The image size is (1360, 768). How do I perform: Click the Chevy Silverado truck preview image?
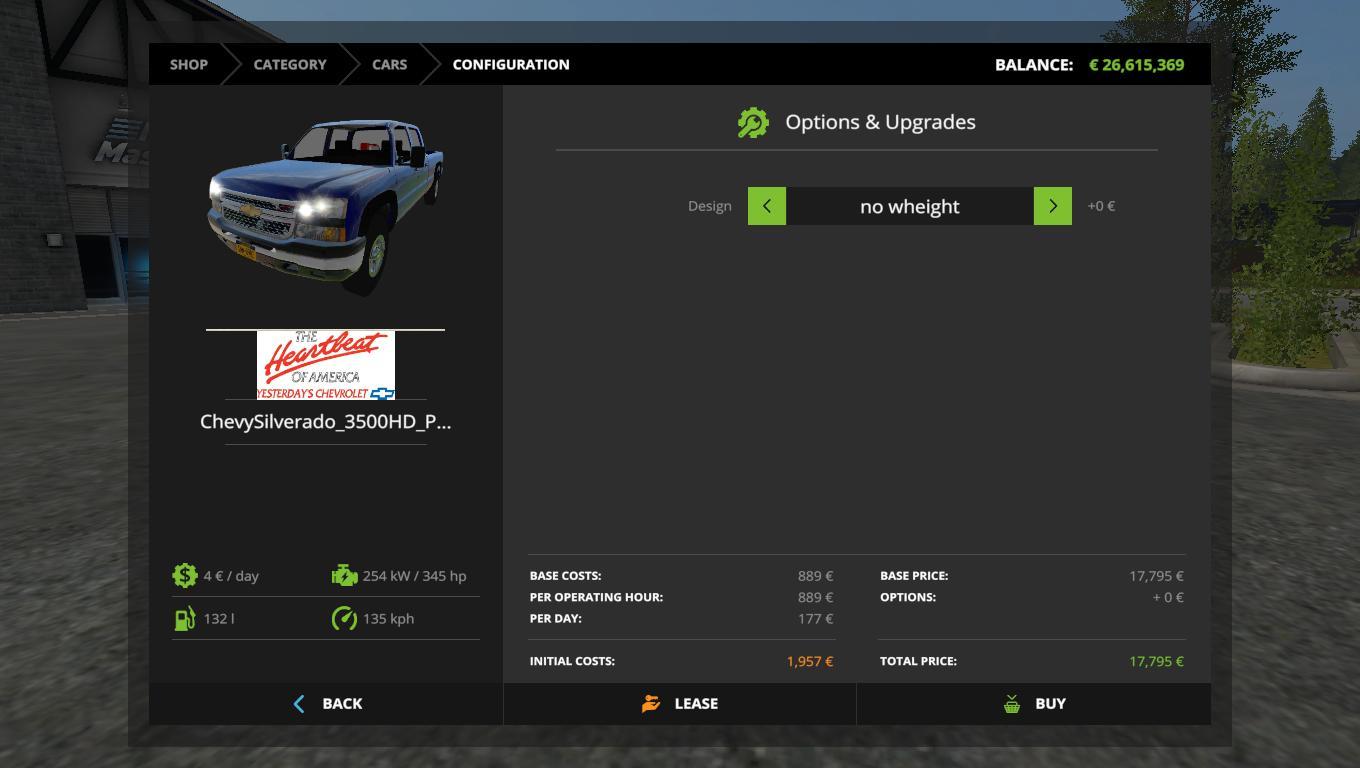pyautogui.click(x=325, y=205)
